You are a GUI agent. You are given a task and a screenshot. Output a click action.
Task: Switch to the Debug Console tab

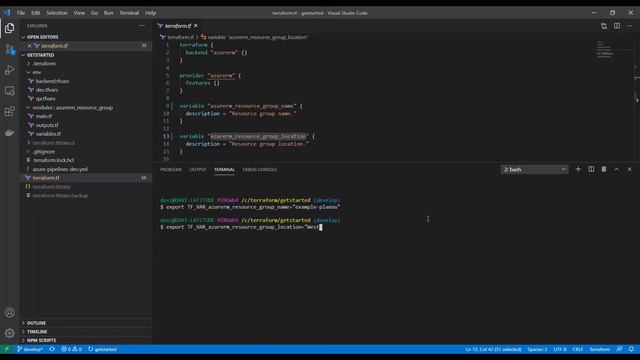pos(260,169)
